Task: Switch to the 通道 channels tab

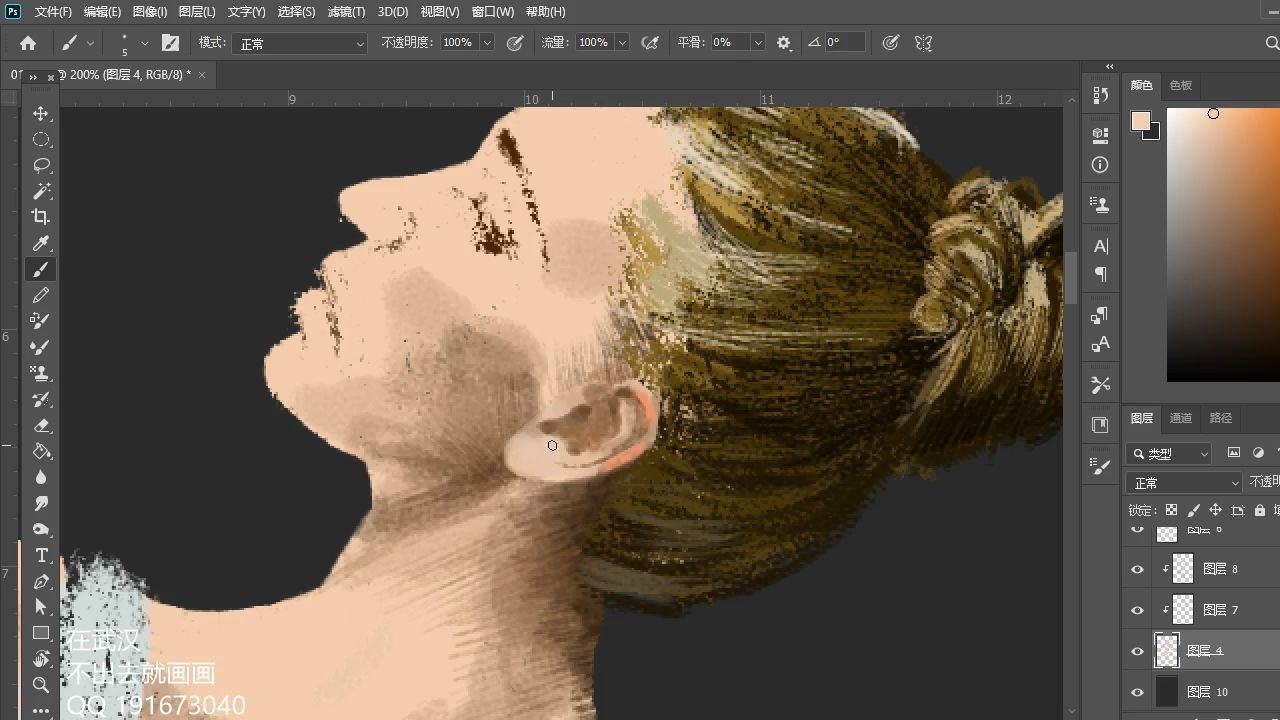Action: pyautogui.click(x=1180, y=418)
